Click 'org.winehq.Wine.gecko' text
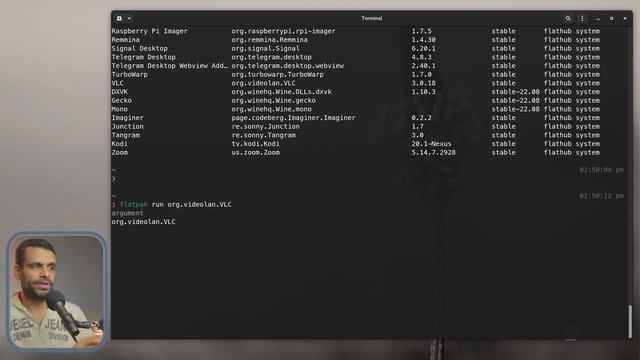The width and height of the screenshot is (640, 360). [x=273, y=100]
